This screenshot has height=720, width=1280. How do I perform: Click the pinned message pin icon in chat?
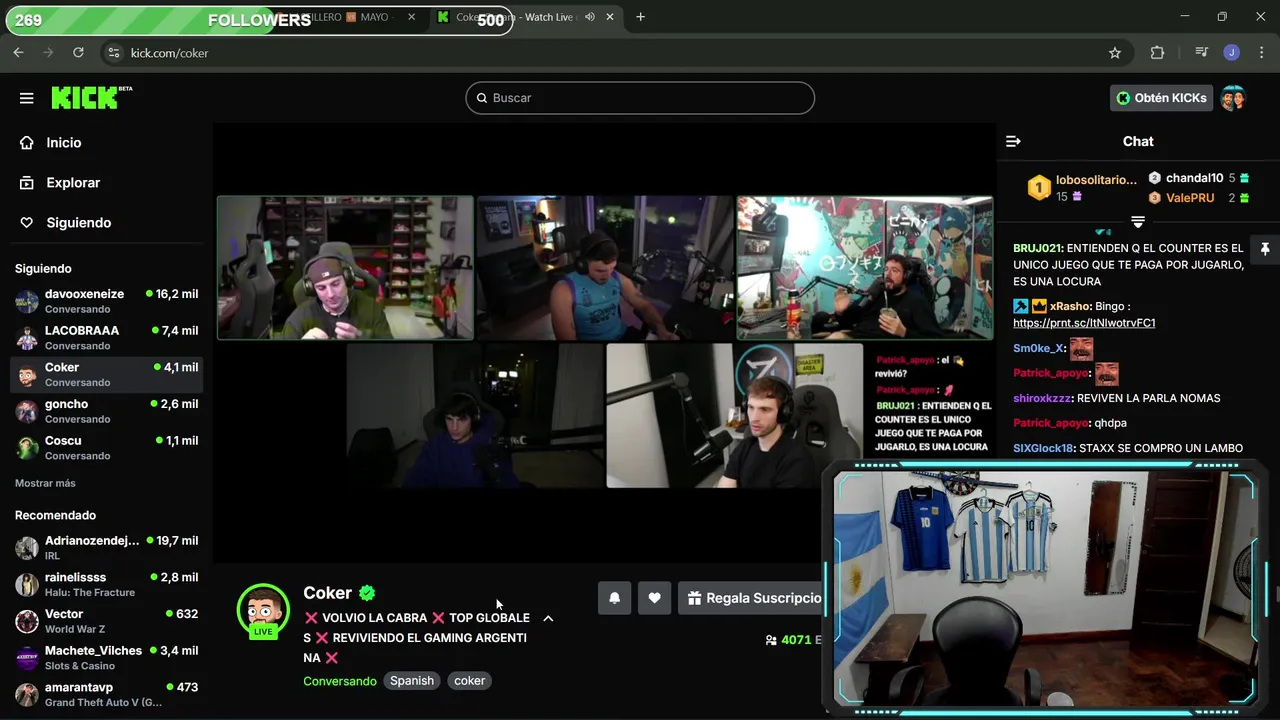1264,249
